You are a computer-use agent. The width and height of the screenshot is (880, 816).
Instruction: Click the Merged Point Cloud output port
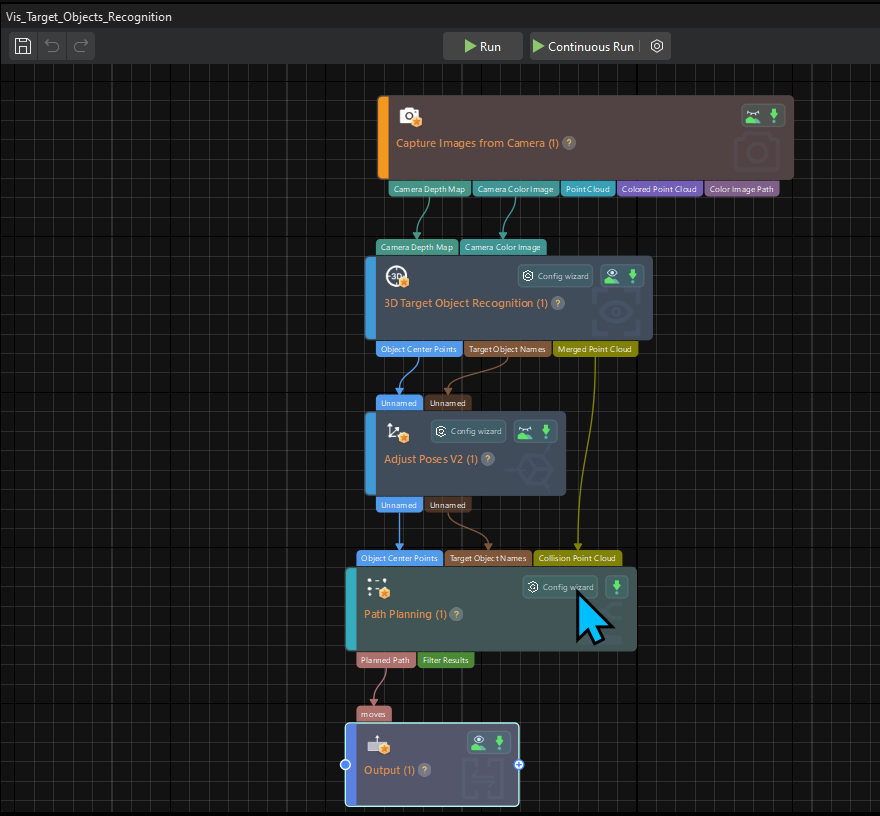click(595, 349)
